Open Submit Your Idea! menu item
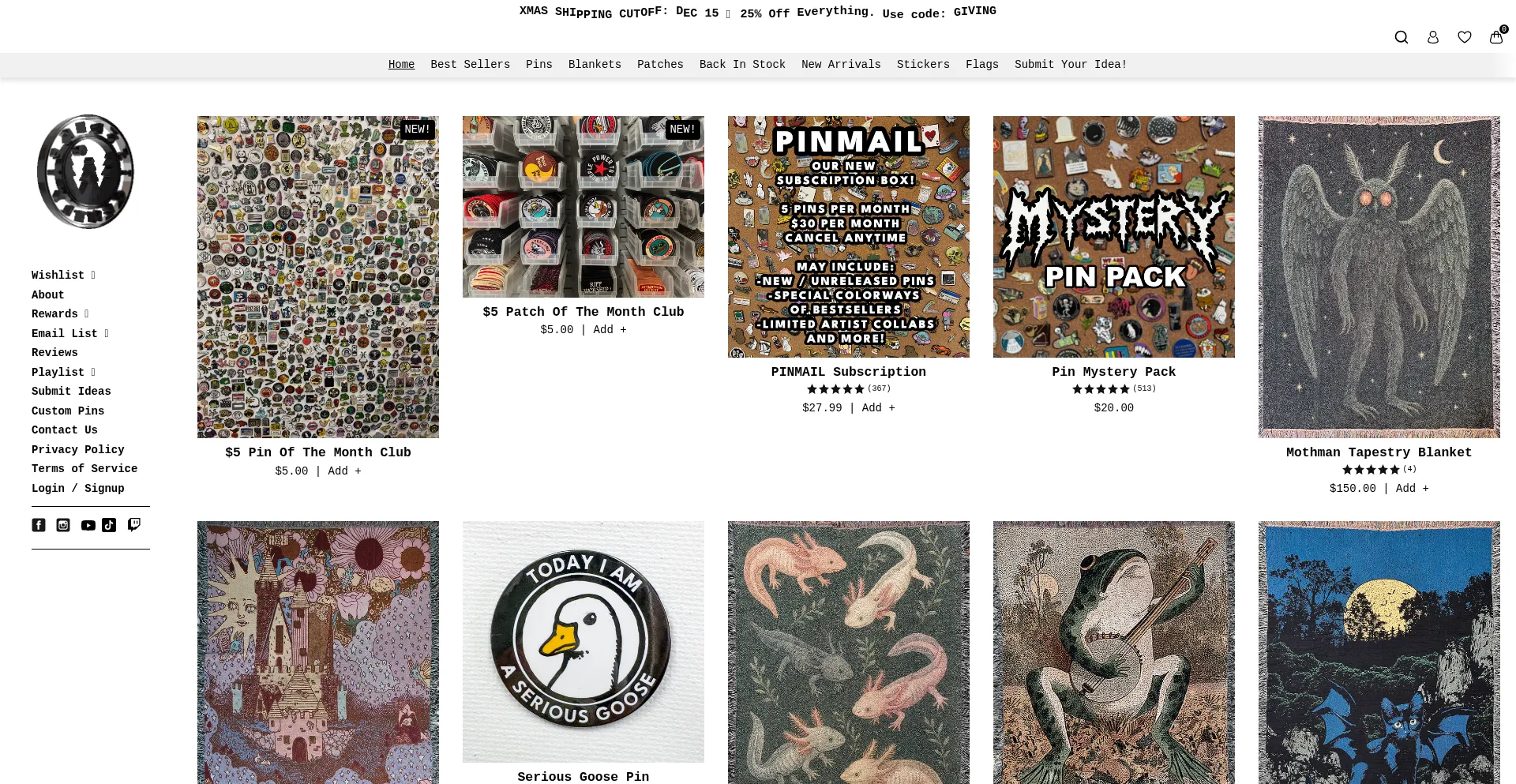This screenshot has height=784, width=1516. (x=1071, y=65)
